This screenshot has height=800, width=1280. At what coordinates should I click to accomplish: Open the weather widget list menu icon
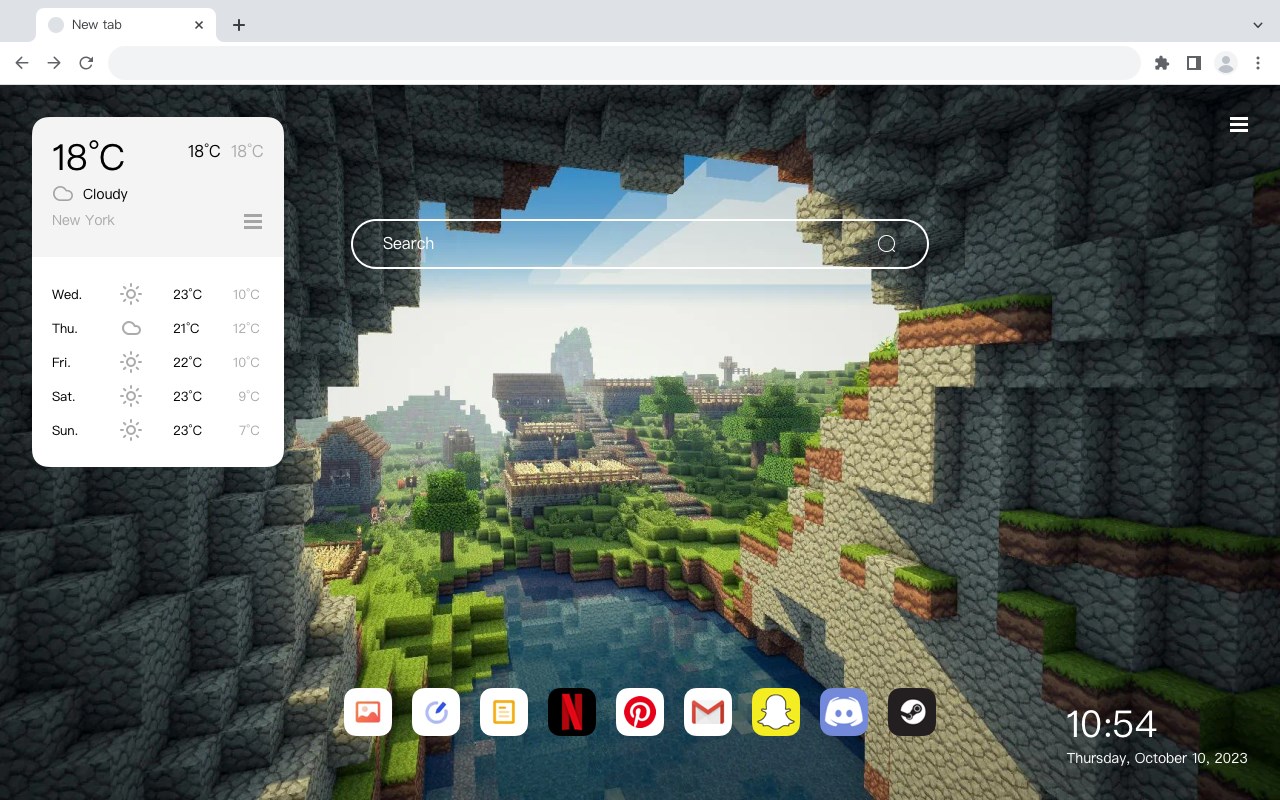(x=253, y=221)
